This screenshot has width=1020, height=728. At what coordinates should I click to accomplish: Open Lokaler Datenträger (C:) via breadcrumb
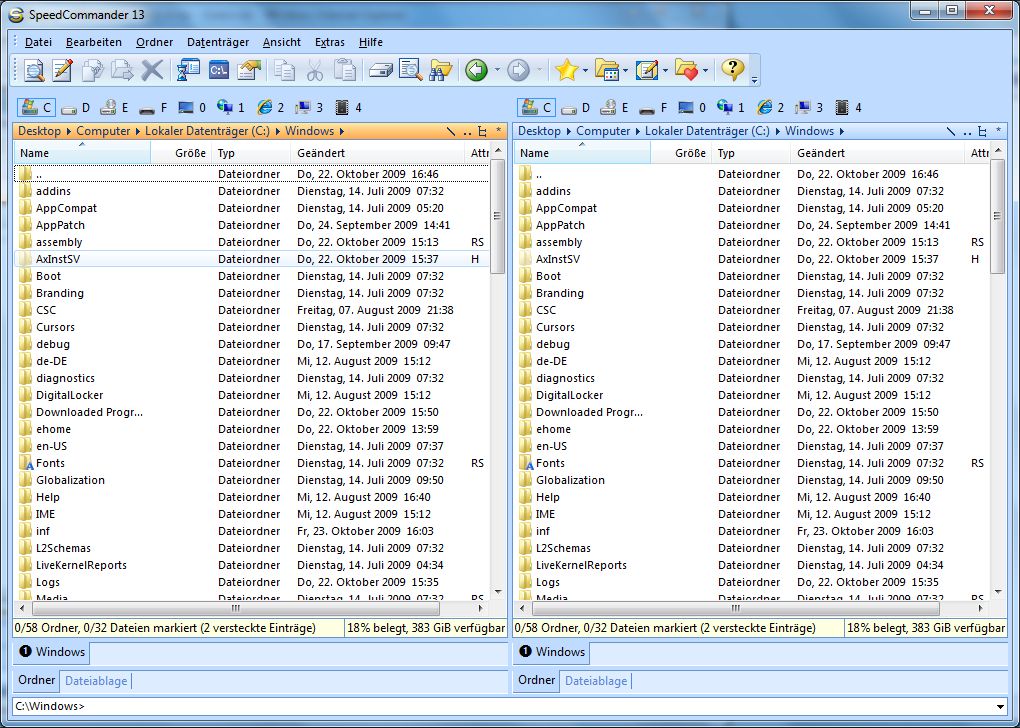click(x=207, y=131)
